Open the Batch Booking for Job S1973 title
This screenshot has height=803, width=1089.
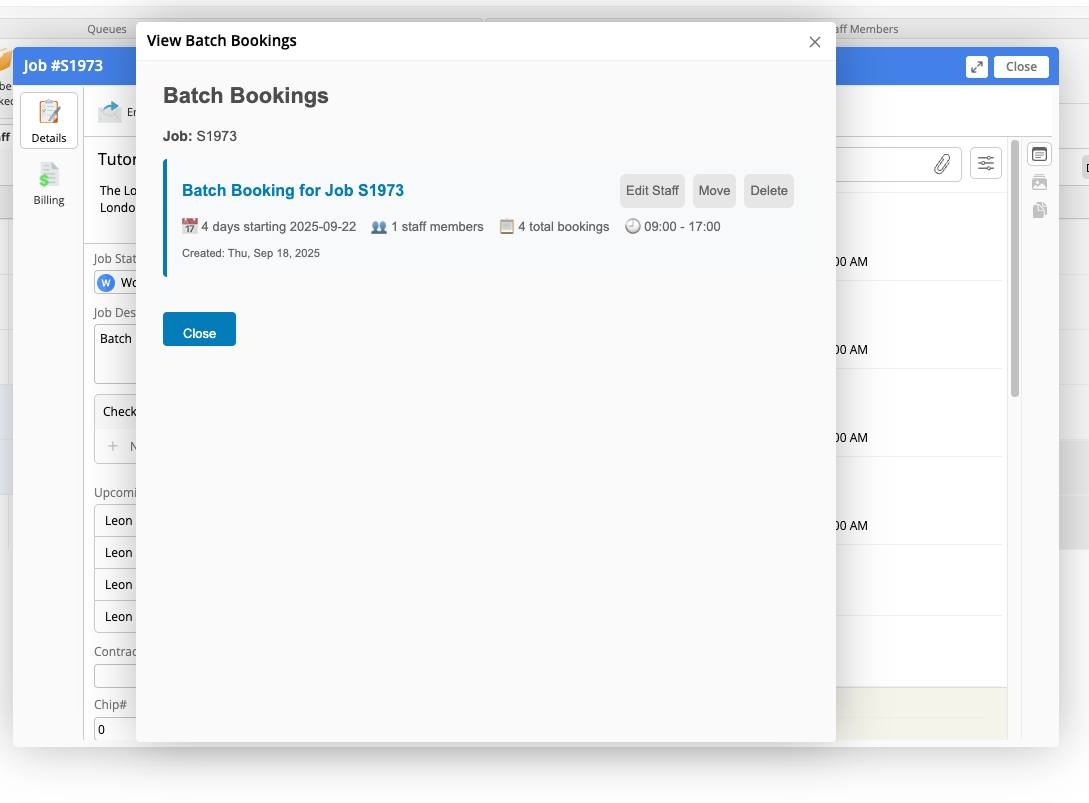pos(293,191)
